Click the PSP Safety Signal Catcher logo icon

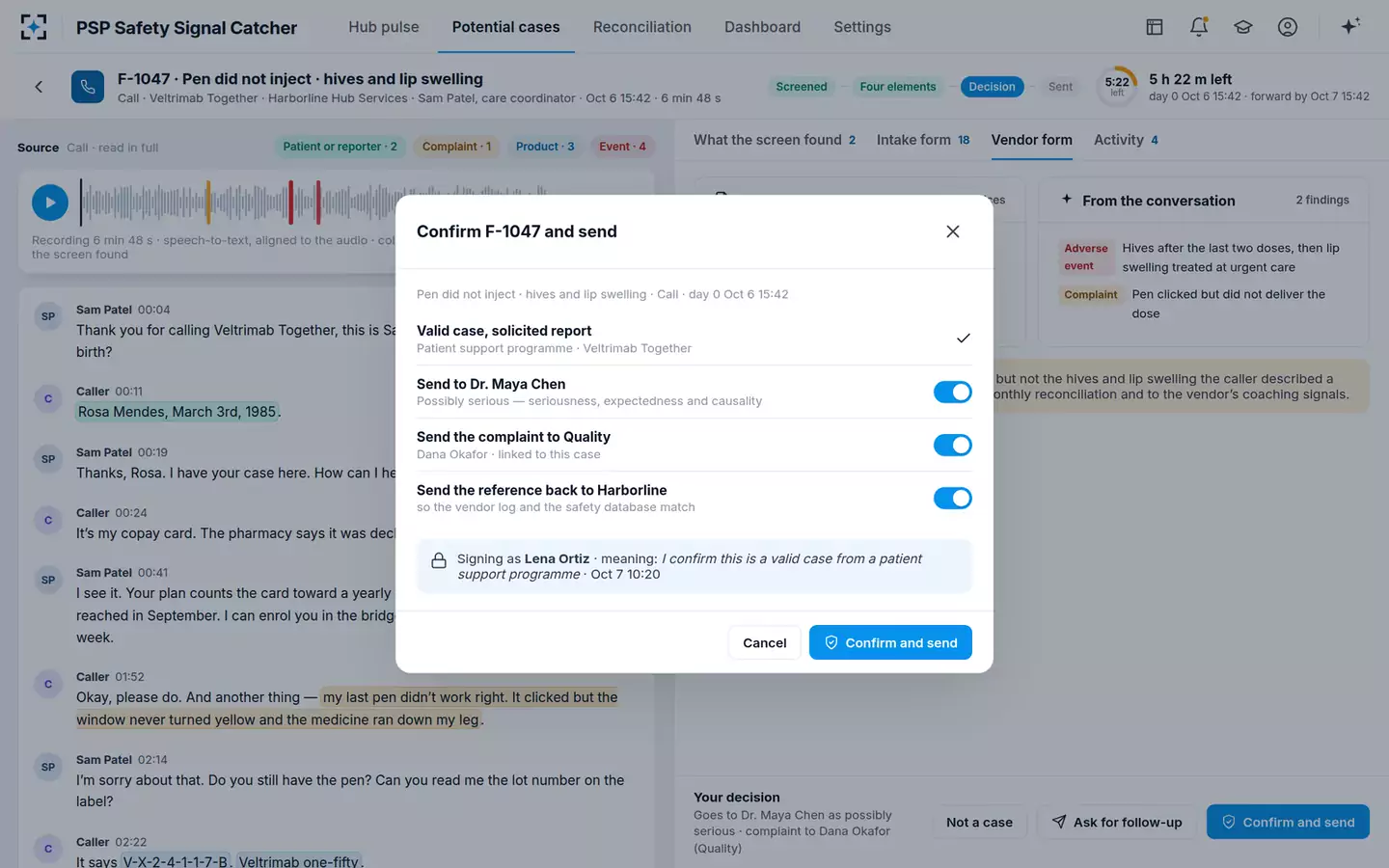(x=34, y=27)
